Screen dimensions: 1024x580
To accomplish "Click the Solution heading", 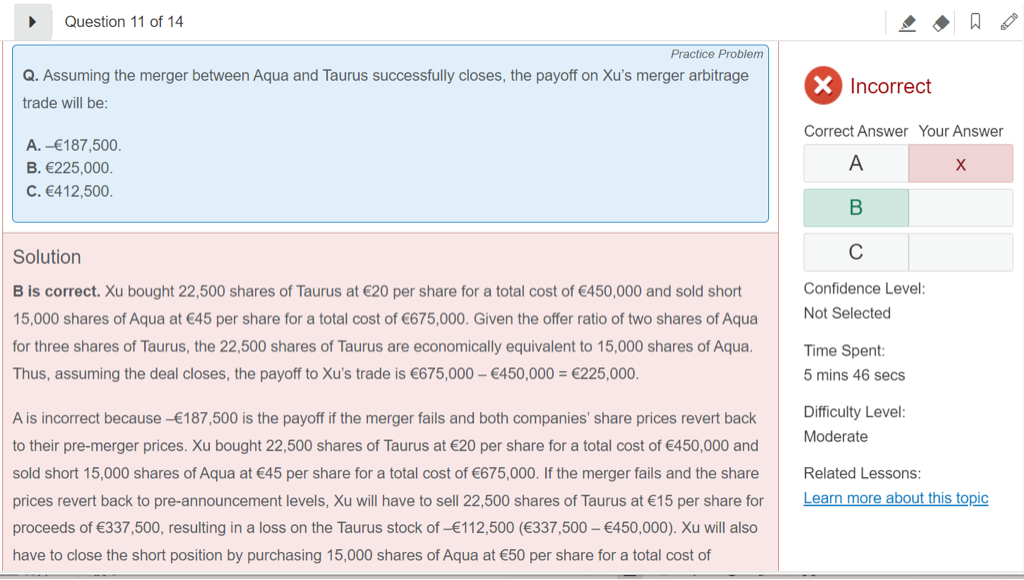I will [x=47, y=257].
